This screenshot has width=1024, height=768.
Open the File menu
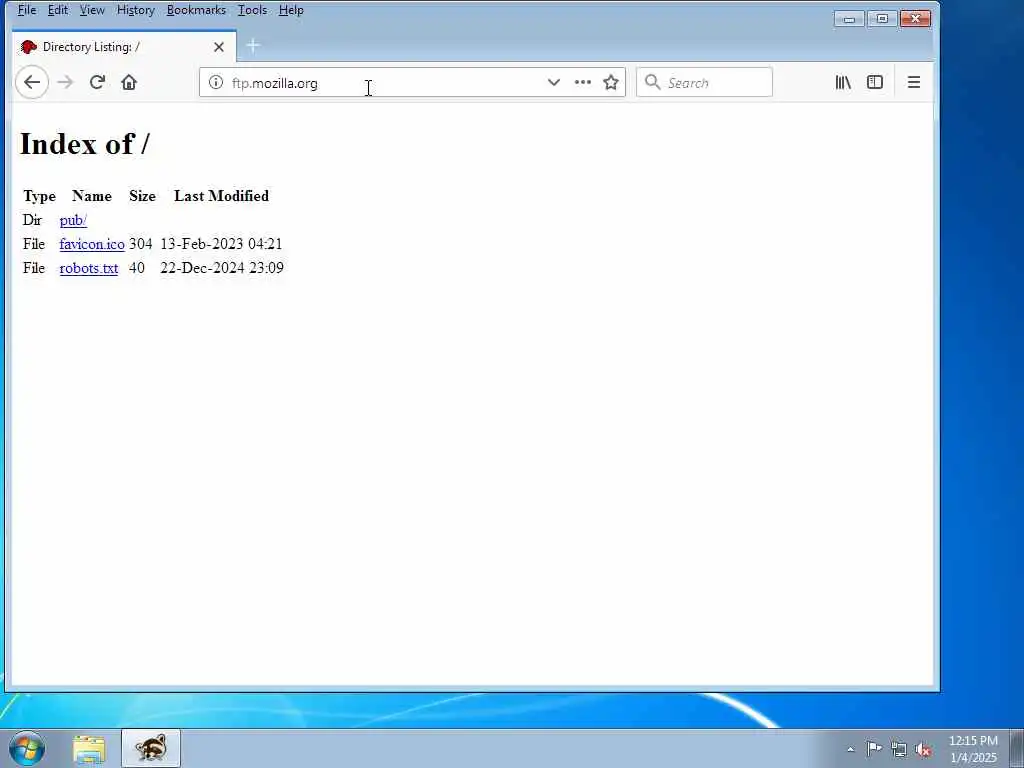tap(27, 10)
